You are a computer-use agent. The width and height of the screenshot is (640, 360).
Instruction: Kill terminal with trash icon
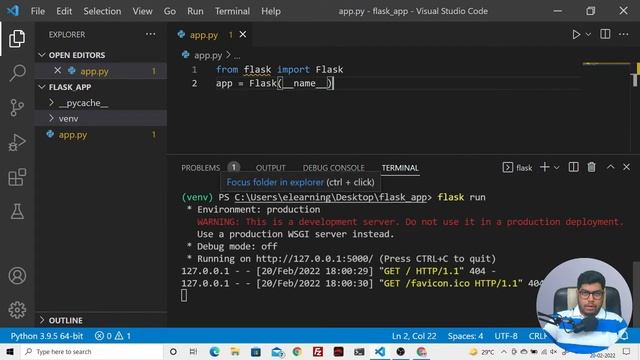point(591,167)
